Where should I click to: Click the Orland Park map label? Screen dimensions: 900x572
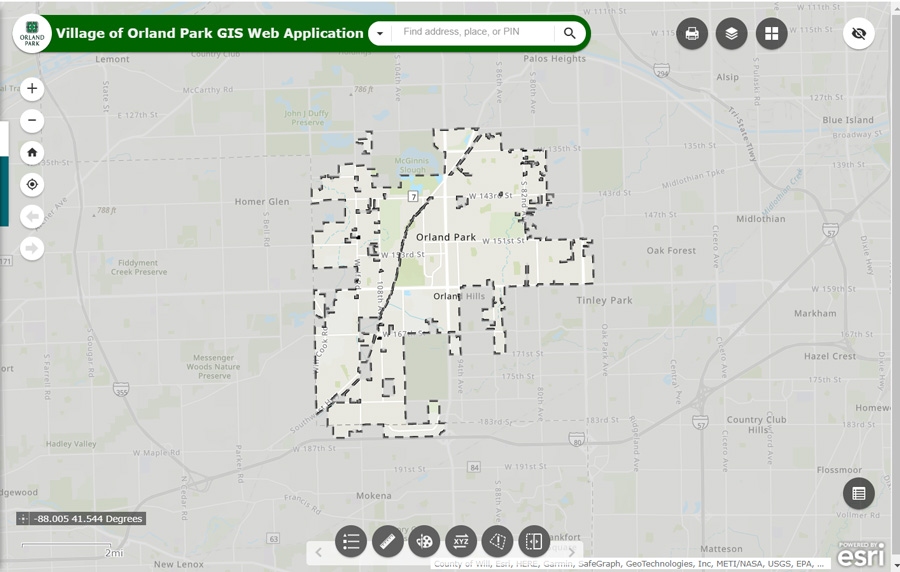445,237
